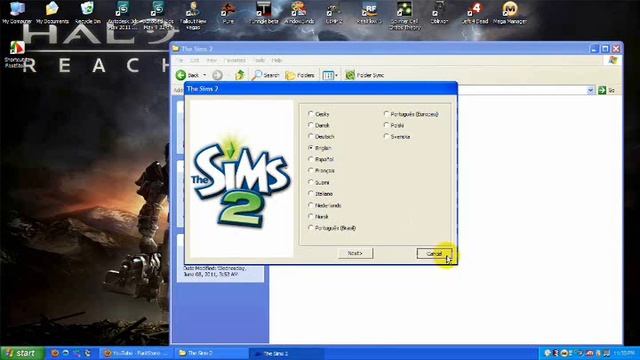Go up one folder level in Explorer
Screen dimensions: 640x360
(x=240, y=75)
